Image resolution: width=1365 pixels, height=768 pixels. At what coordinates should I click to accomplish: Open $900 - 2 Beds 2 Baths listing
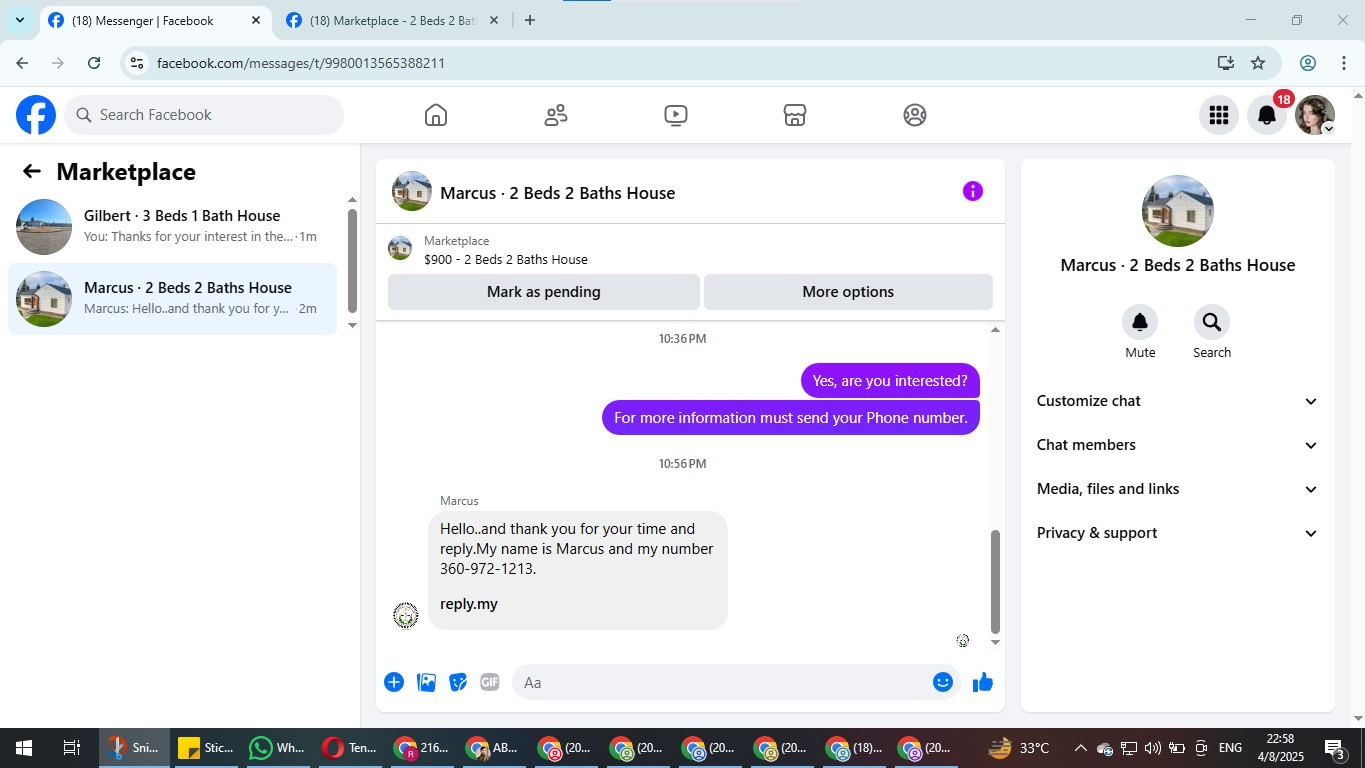point(506,259)
